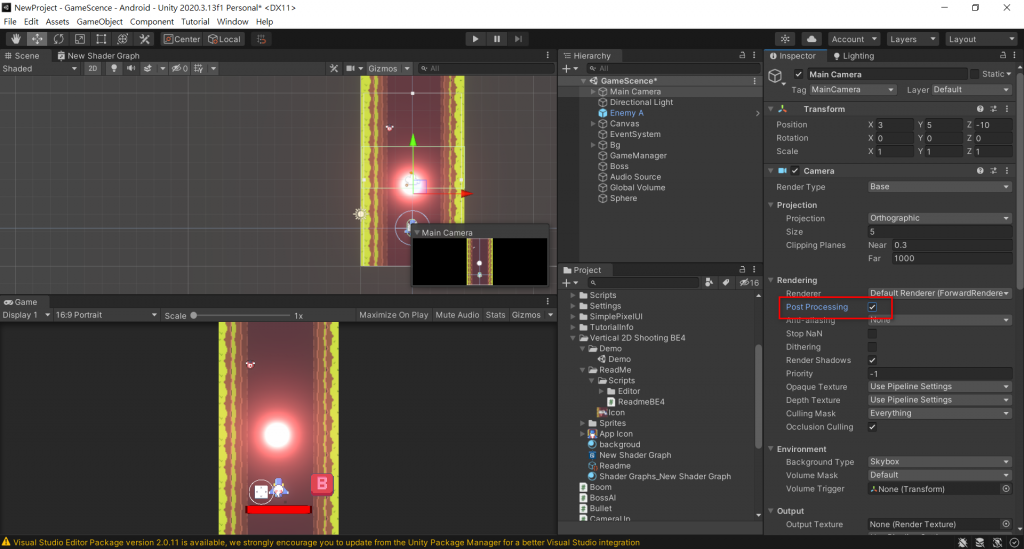
Task: Open Background Type Skybox dropdown
Action: click(939, 462)
